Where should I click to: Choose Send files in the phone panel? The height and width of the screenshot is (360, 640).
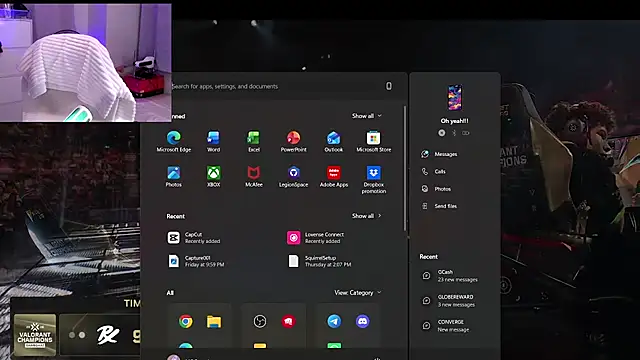pyautogui.click(x=439, y=206)
